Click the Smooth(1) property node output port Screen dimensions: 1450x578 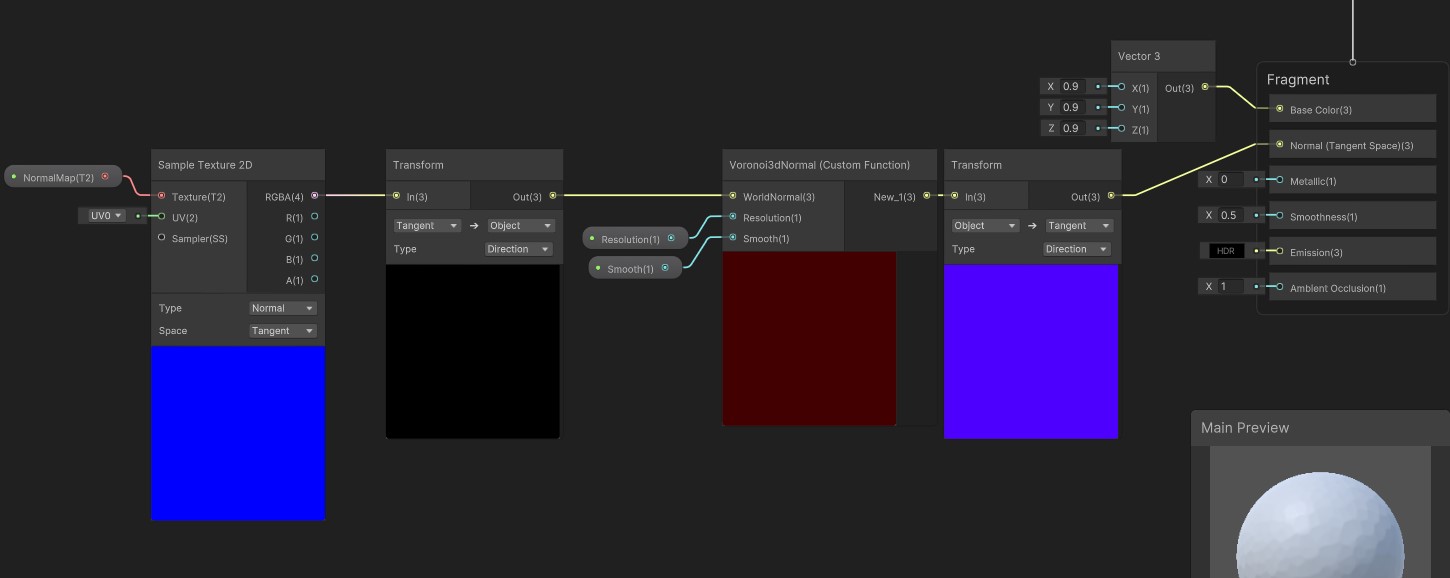tap(664, 268)
